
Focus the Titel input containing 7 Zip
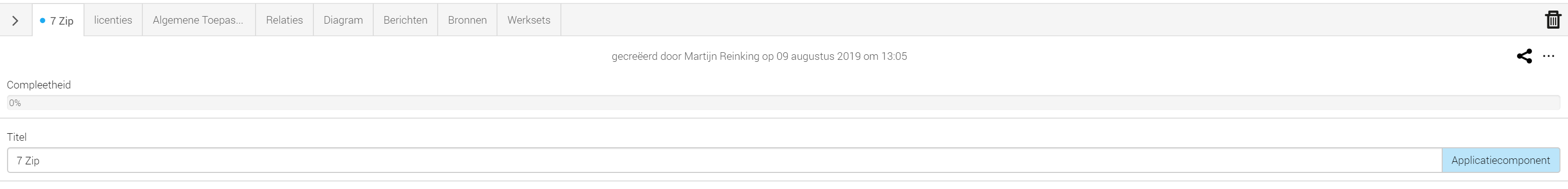click(x=724, y=160)
